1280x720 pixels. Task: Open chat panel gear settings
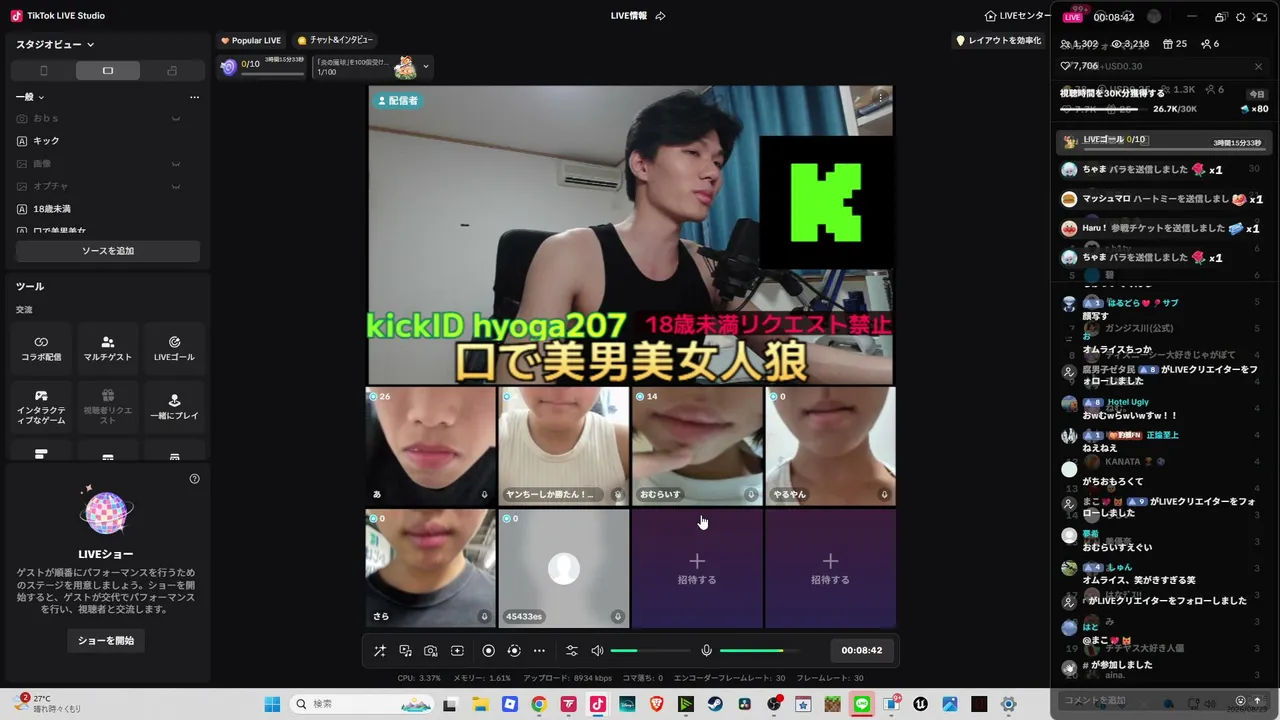tap(1241, 17)
